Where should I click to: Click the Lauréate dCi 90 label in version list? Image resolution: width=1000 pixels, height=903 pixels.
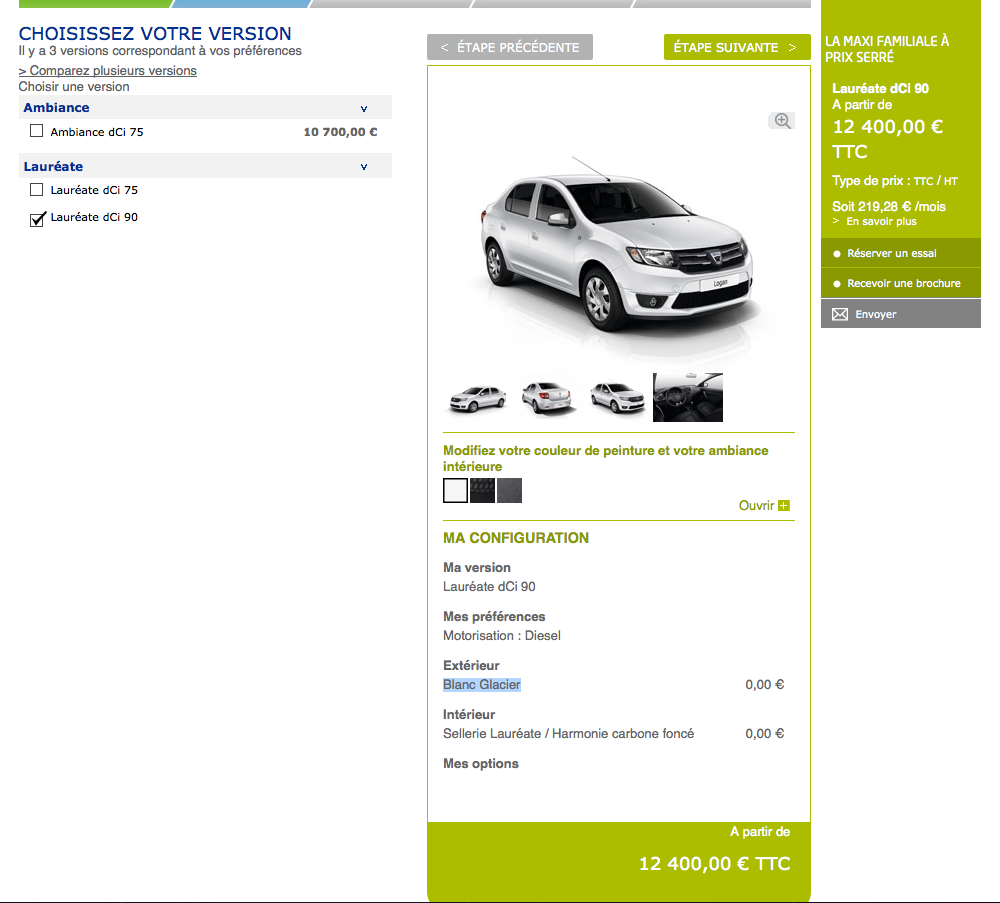click(x=94, y=217)
